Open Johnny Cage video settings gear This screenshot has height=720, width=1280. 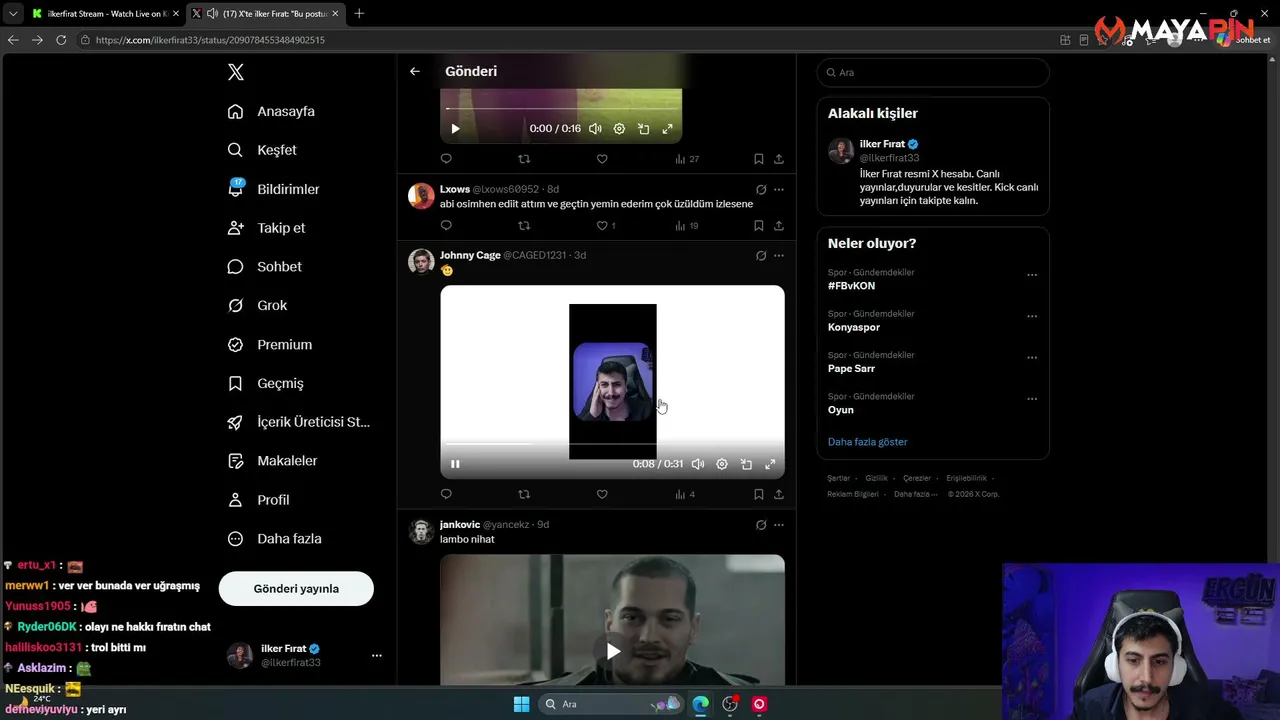722,464
